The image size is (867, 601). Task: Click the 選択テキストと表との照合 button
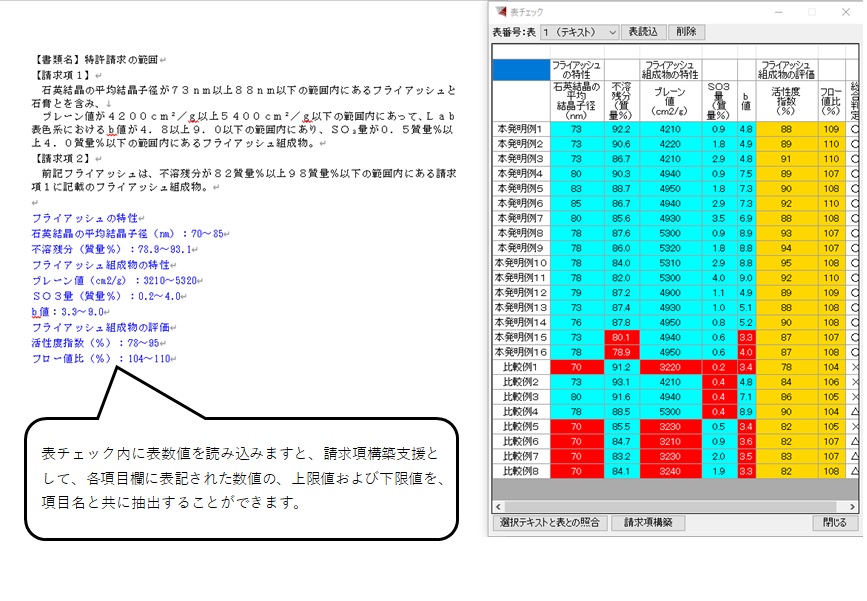pyautogui.click(x=549, y=523)
